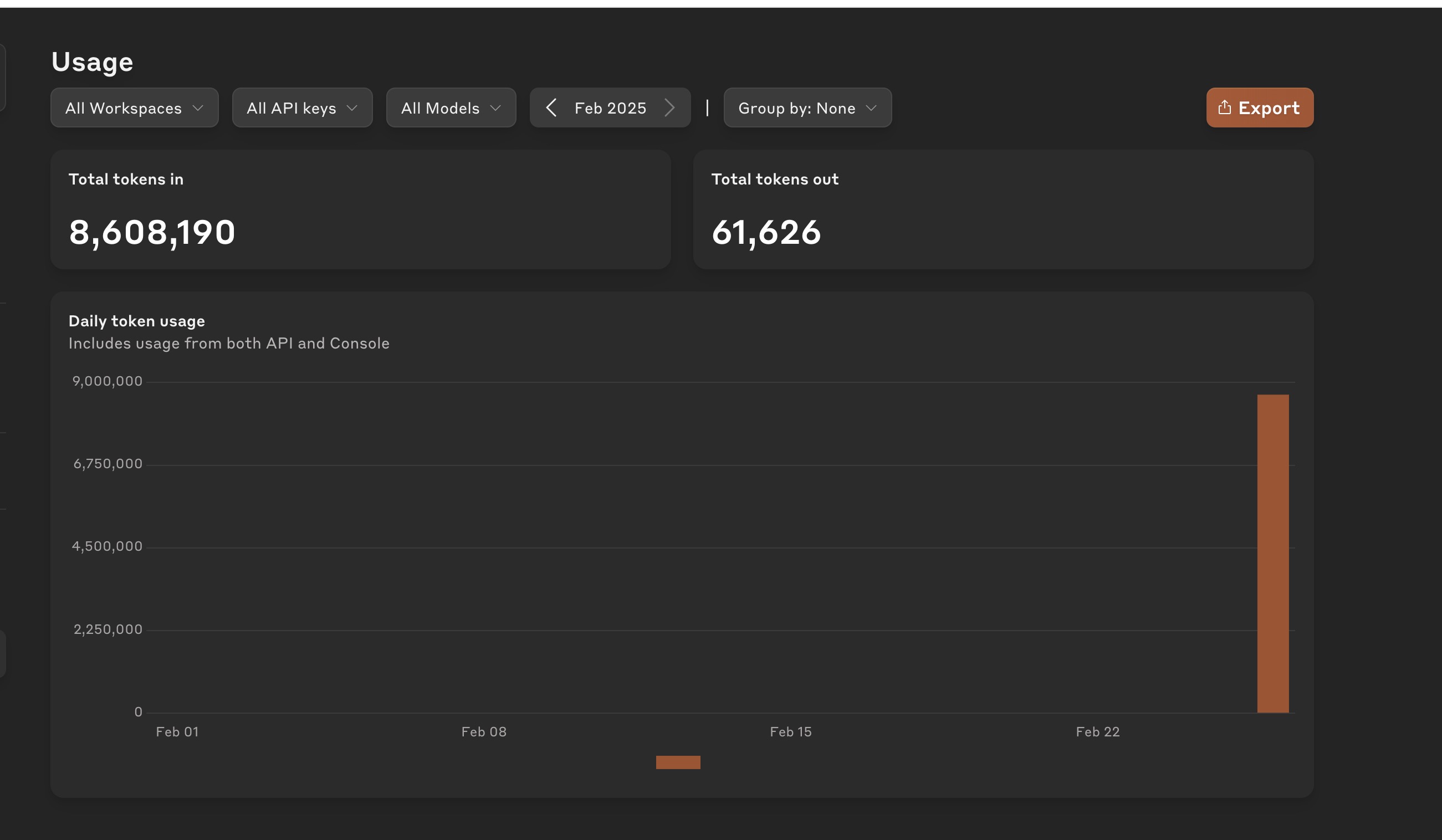Click the Feb 15 x-axis label
This screenshot has height=840, width=1442.
point(791,731)
